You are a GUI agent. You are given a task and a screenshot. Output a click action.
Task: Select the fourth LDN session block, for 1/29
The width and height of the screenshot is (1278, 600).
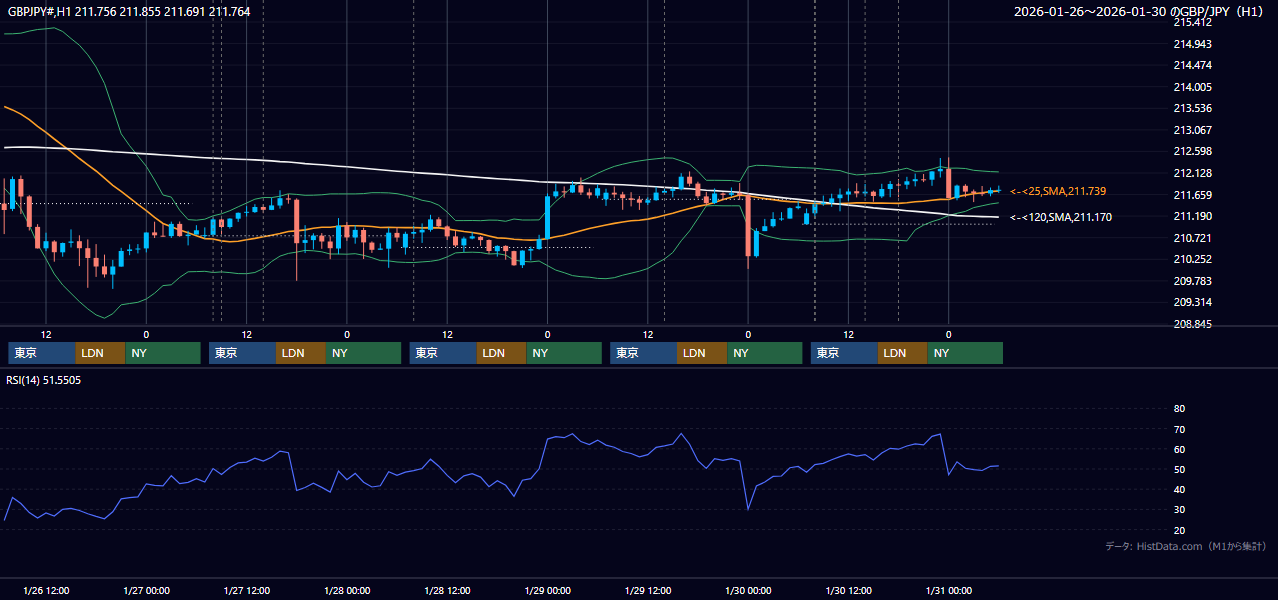coord(702,353)
